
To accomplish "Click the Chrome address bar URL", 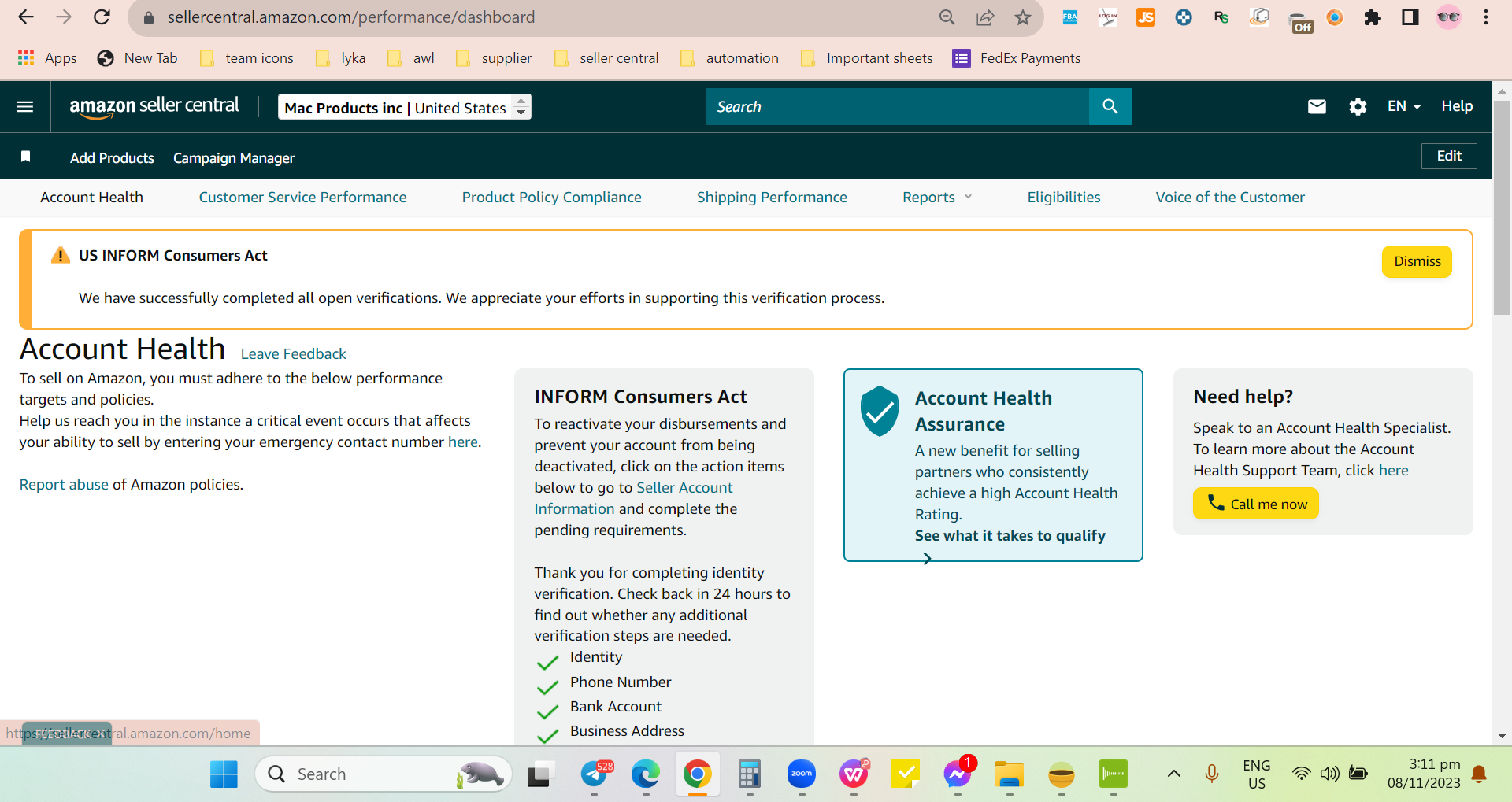I will [x=351, y=17].
